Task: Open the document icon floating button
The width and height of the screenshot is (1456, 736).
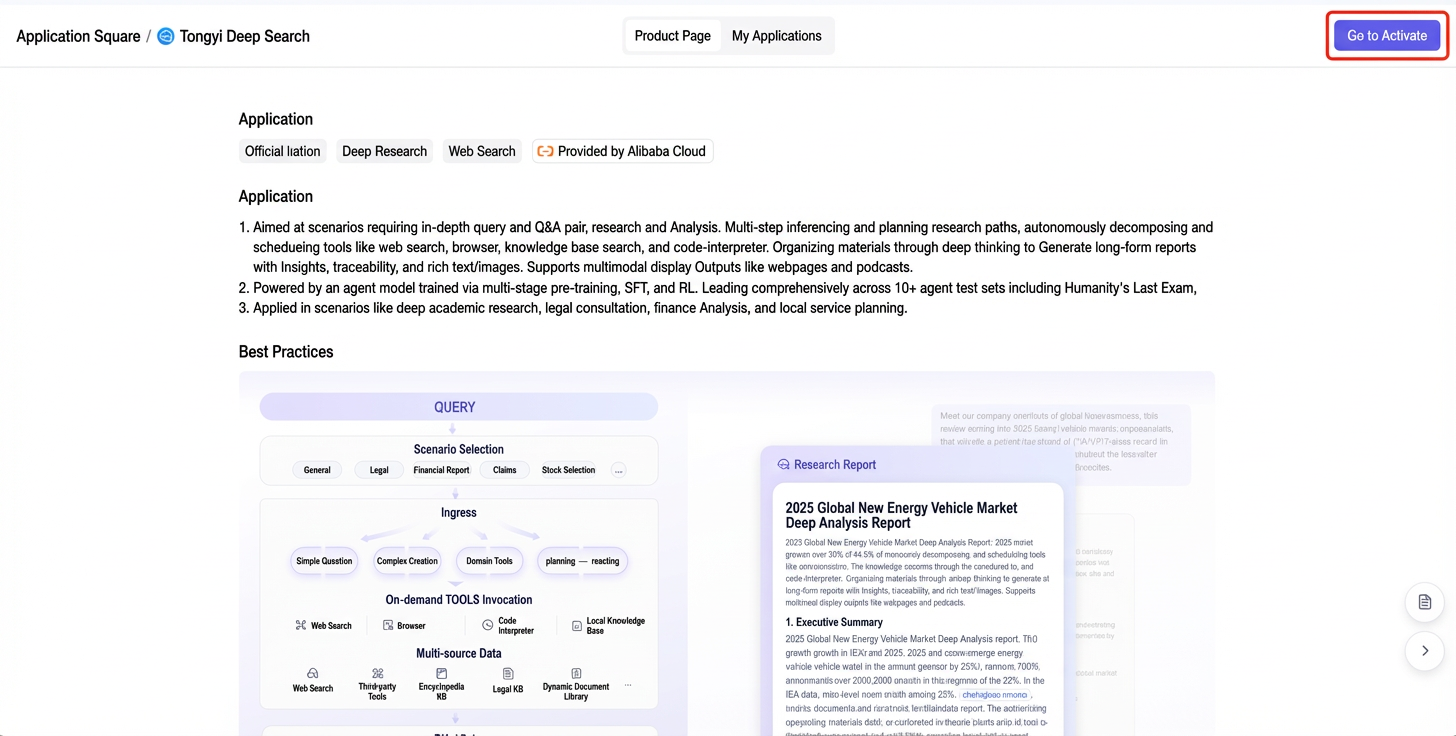Action: 1425,602
